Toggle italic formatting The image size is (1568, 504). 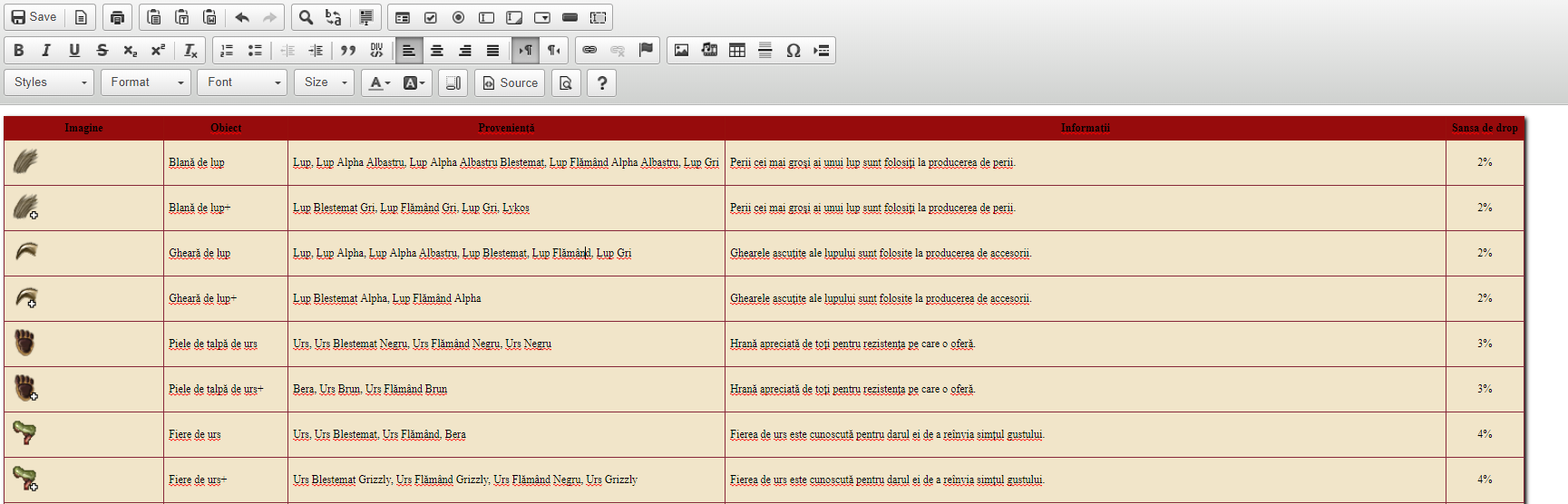pyautogui.click(x=46, y=50)
